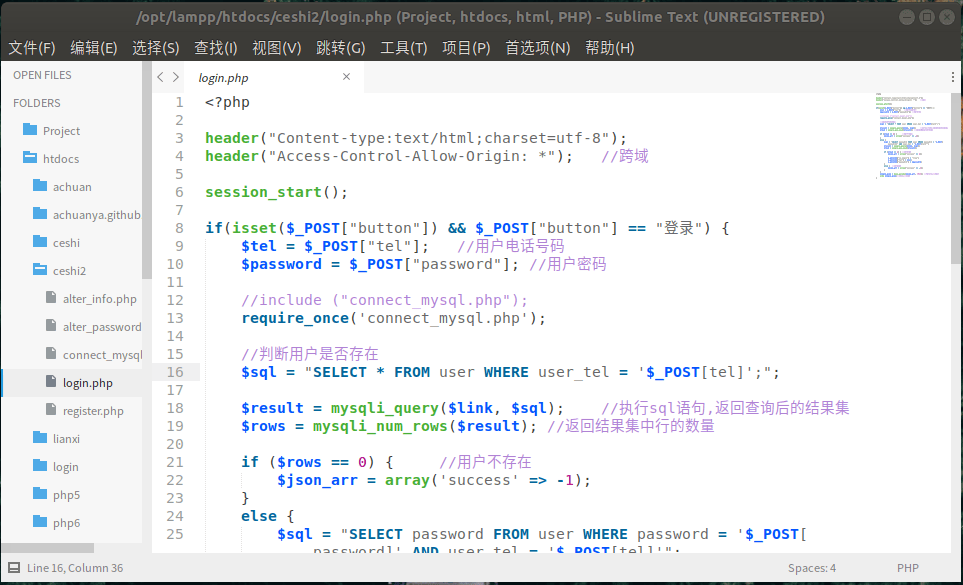Open the 首选项(N) preferences menu
This screenshot has width=963, height=585.
537,48
